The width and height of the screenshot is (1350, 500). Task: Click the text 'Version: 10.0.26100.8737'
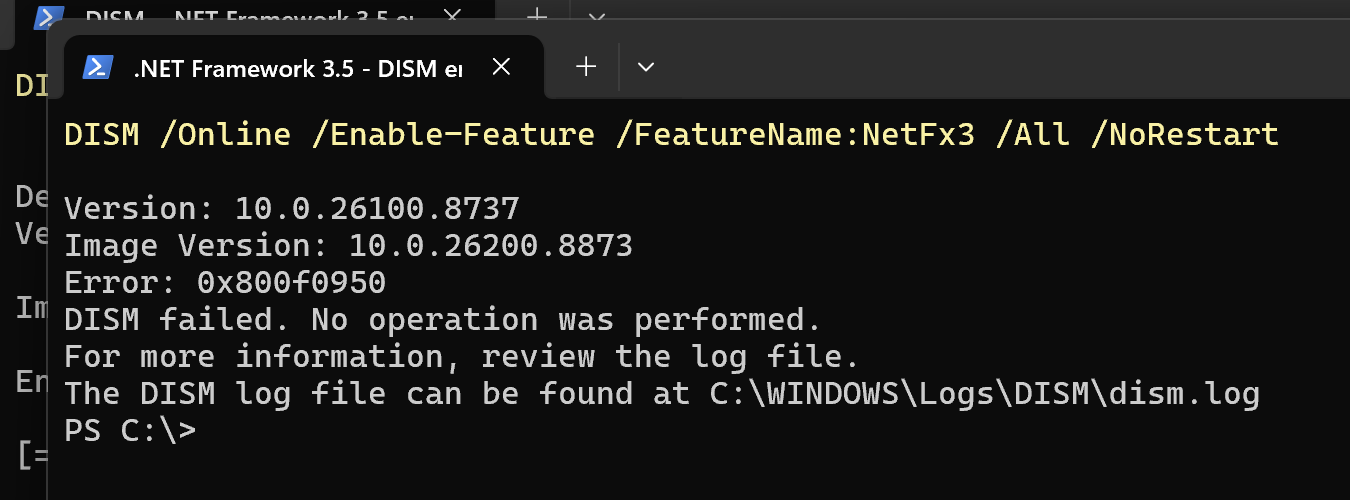[x=292, y=209]
